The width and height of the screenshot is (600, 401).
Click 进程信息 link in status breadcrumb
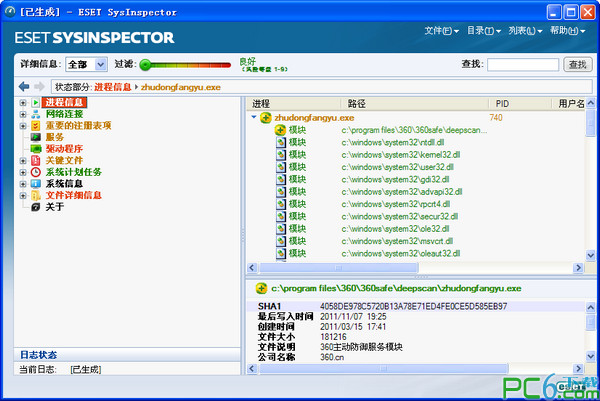(x=113, y=87)
